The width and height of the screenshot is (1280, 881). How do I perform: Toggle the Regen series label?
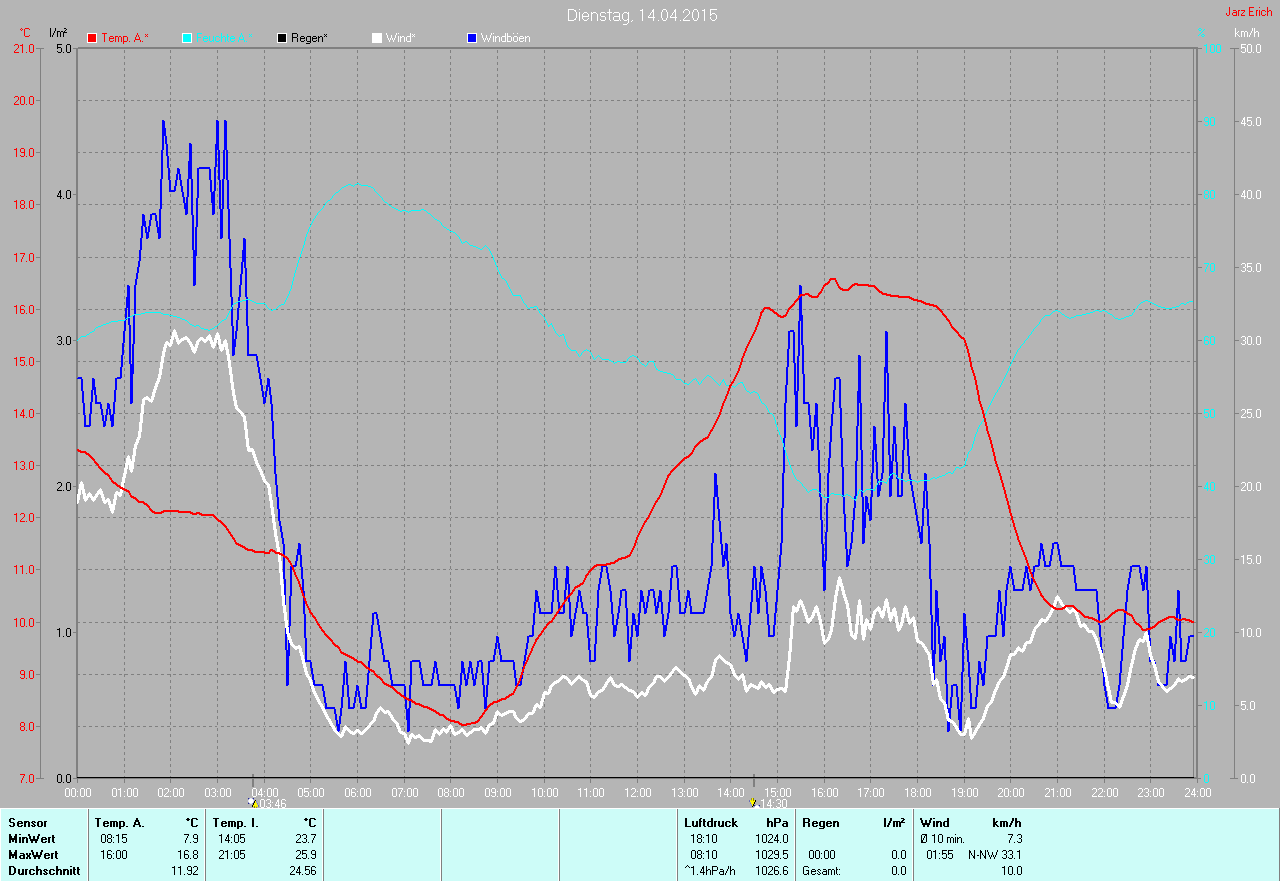coord(309,38)
